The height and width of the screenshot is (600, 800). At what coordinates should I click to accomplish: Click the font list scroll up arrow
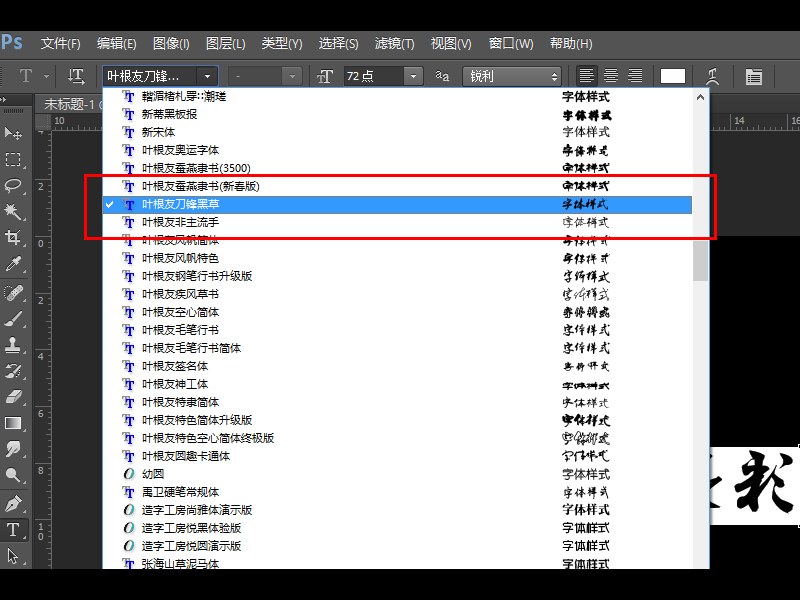tap(701, 96)
